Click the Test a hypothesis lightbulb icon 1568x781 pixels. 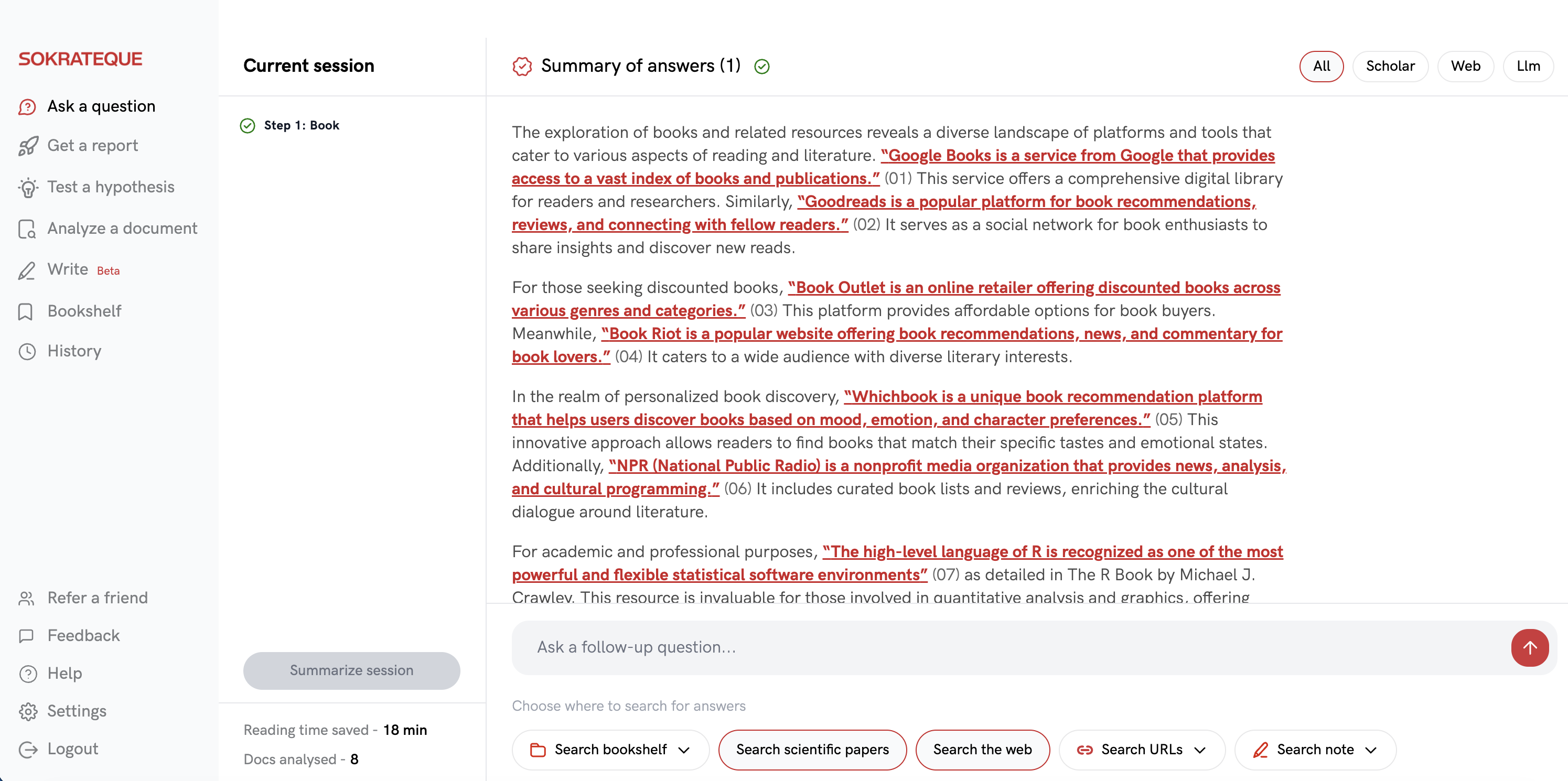(x=27, y=187)
